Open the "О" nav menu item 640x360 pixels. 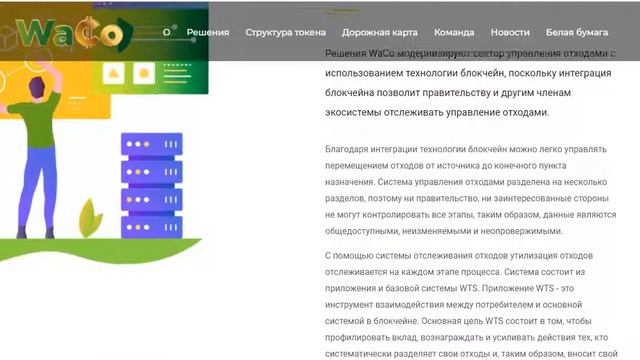pos(167,32)
